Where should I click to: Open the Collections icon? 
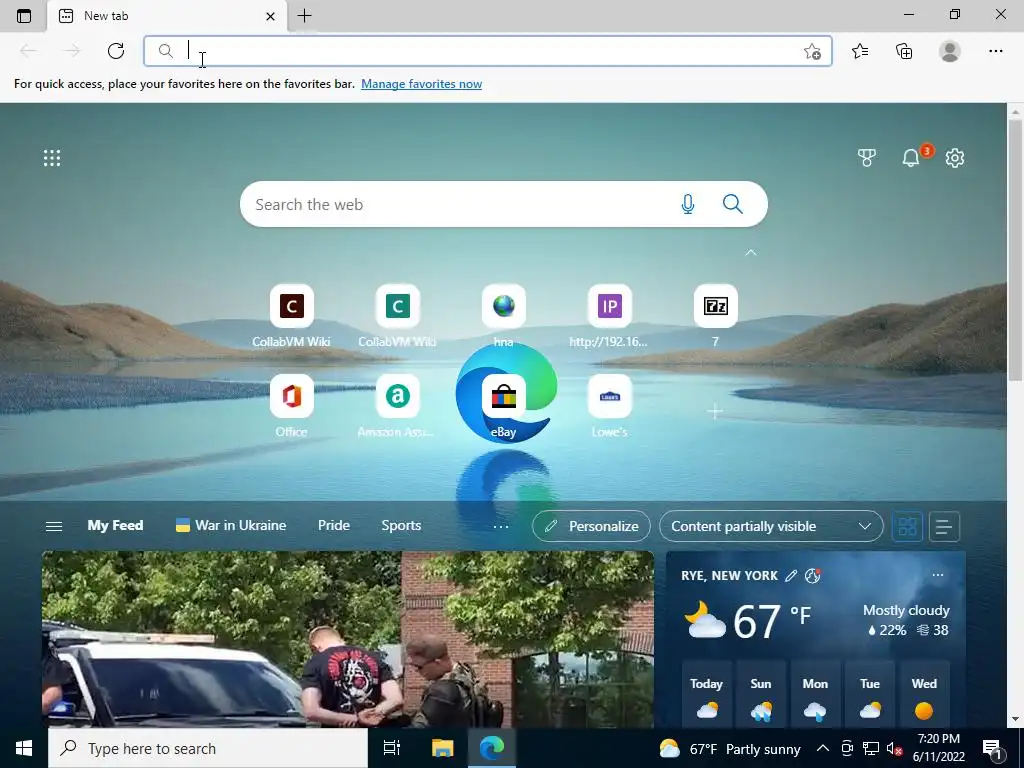coord(904,51)
